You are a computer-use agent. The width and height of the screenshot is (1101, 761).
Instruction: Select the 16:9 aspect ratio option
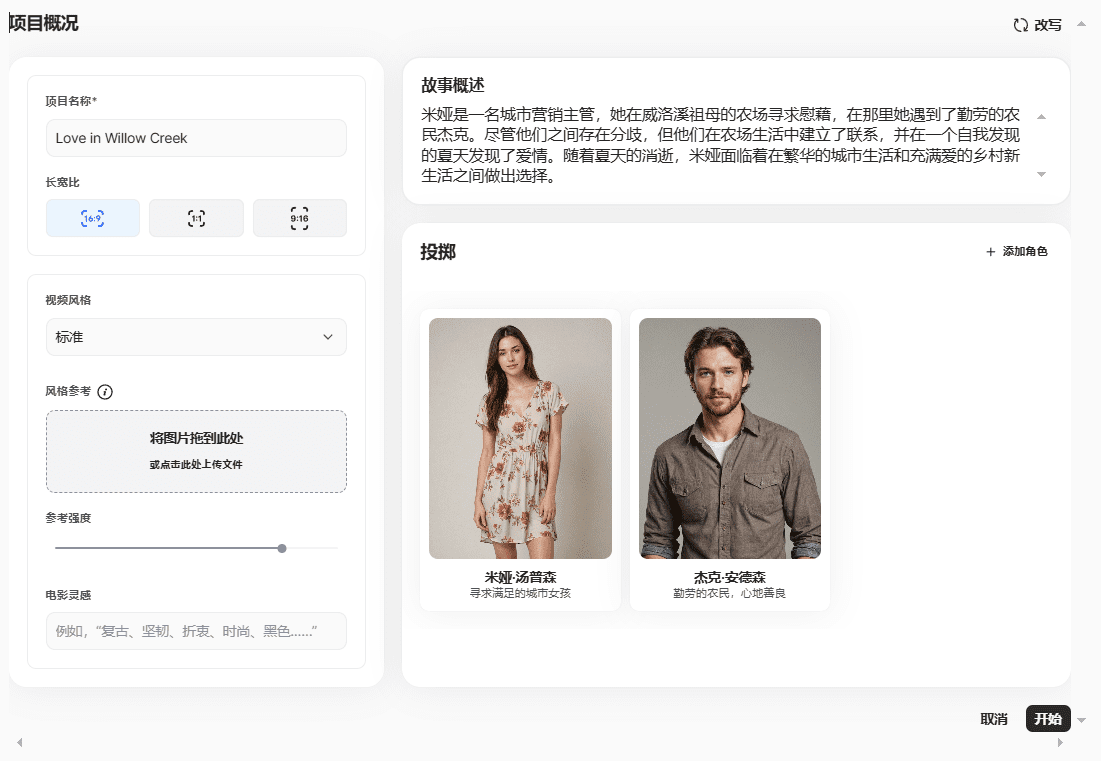(93, 218)
